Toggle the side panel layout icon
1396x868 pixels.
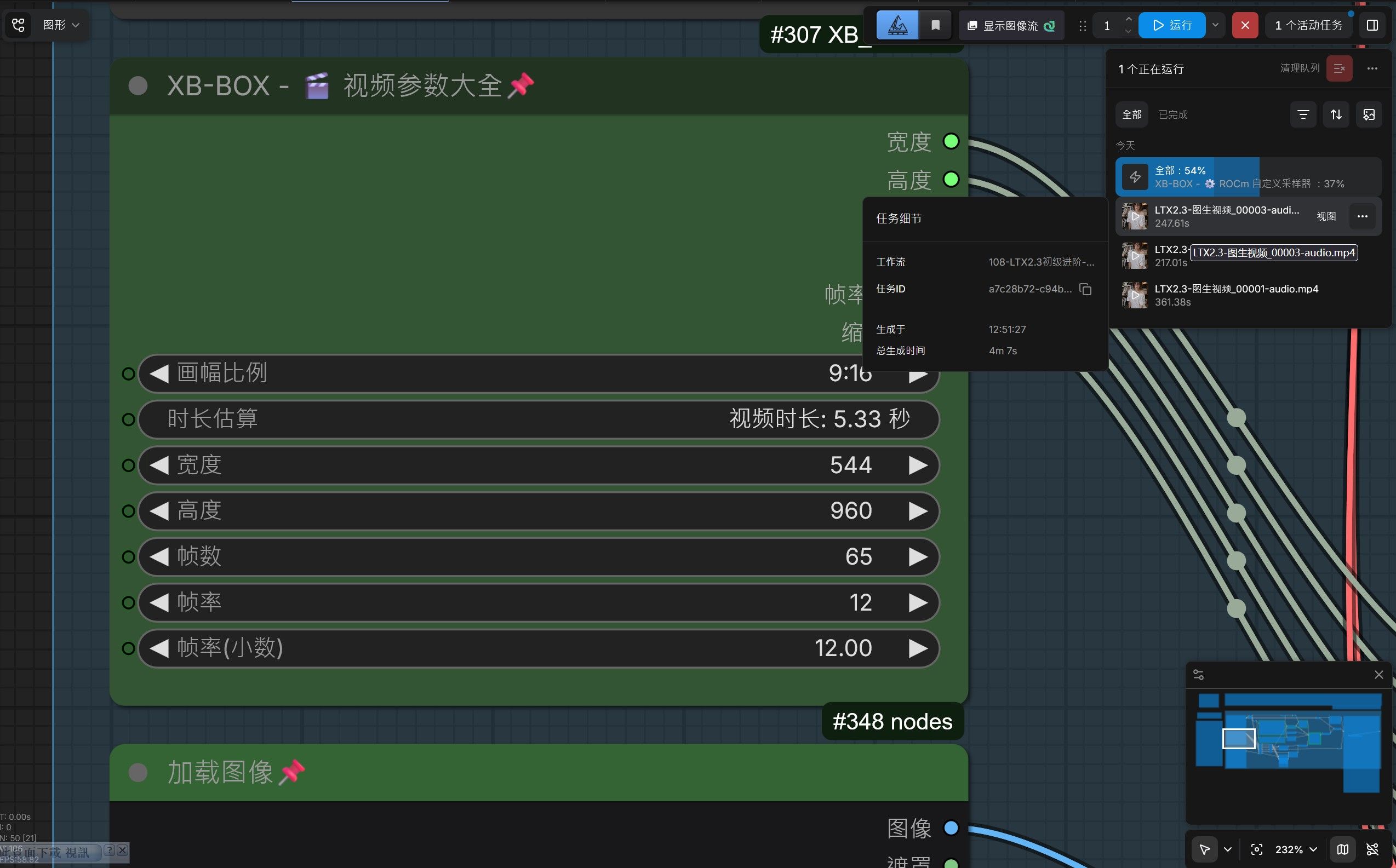tap(1372, 25)
